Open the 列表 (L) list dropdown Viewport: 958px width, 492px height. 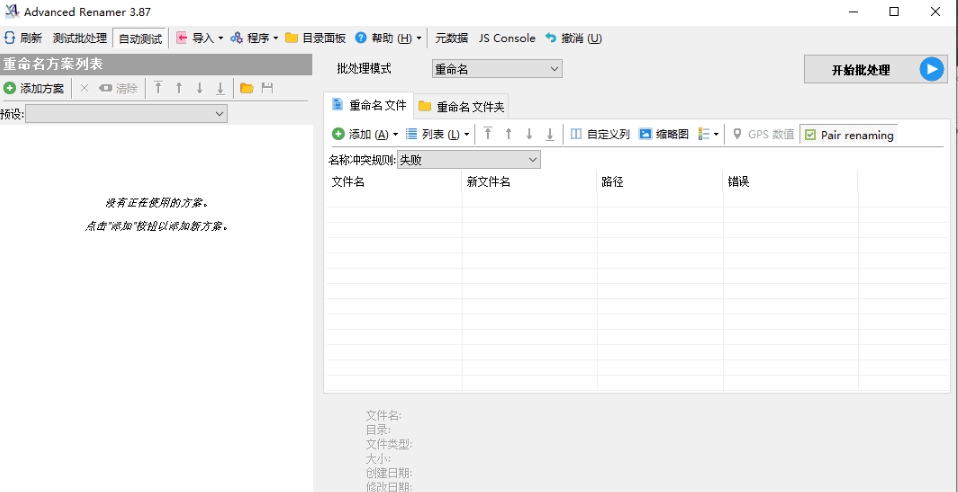tap(438, 134)
